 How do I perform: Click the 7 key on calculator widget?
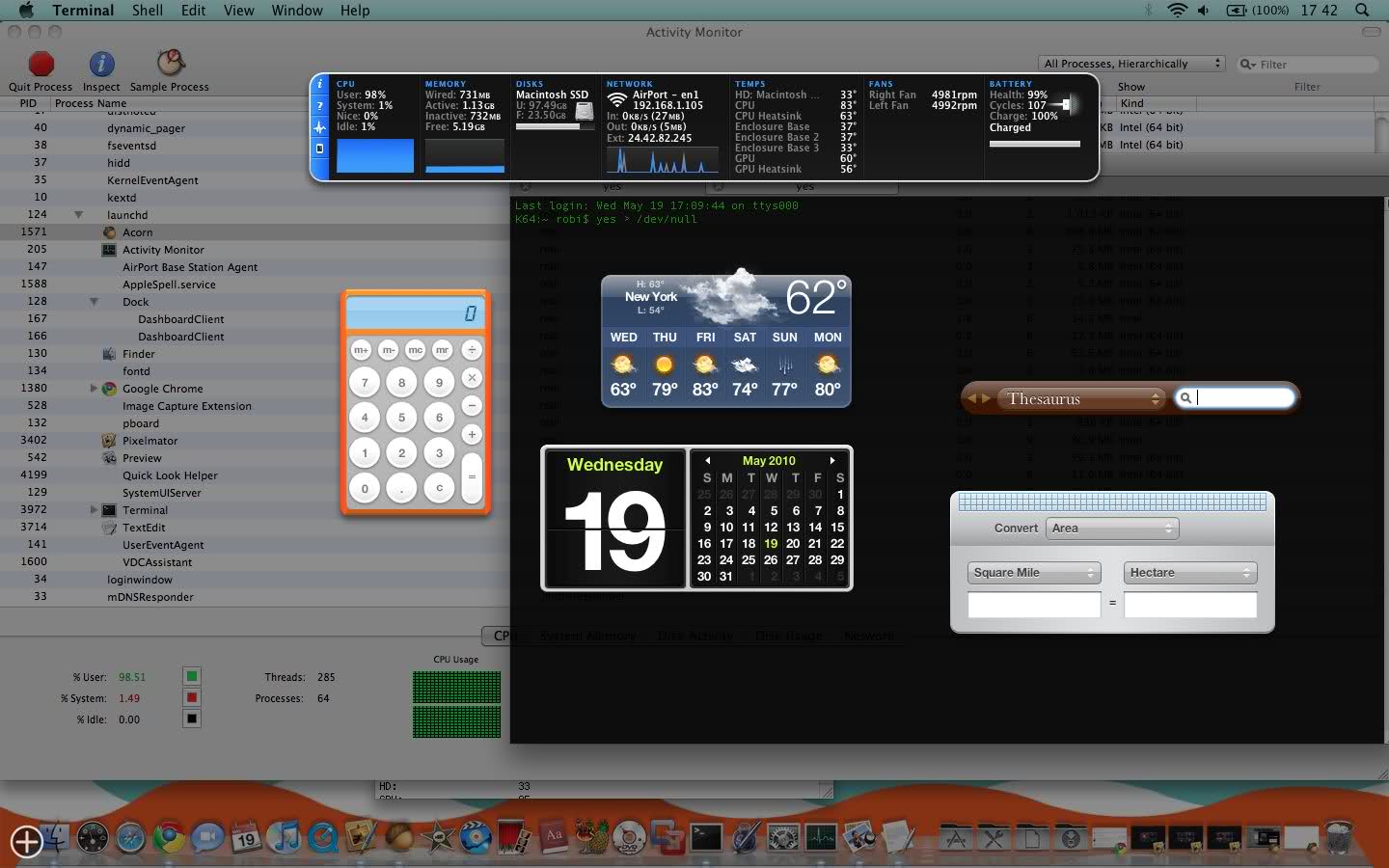(365, 383)
